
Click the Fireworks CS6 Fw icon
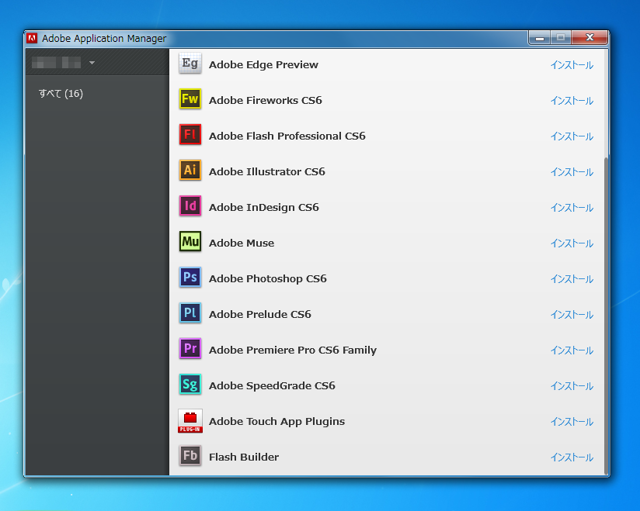click(x=190, y=99)
